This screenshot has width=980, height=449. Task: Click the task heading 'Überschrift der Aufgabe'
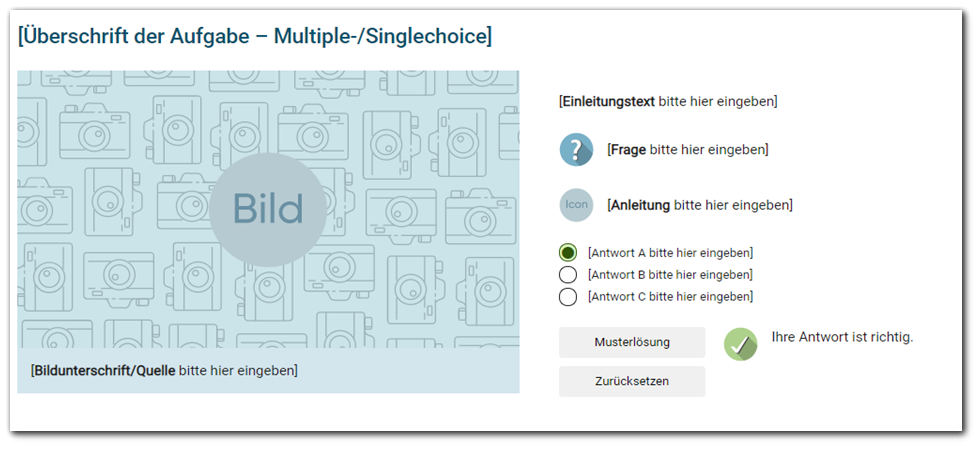click(255, 36)
